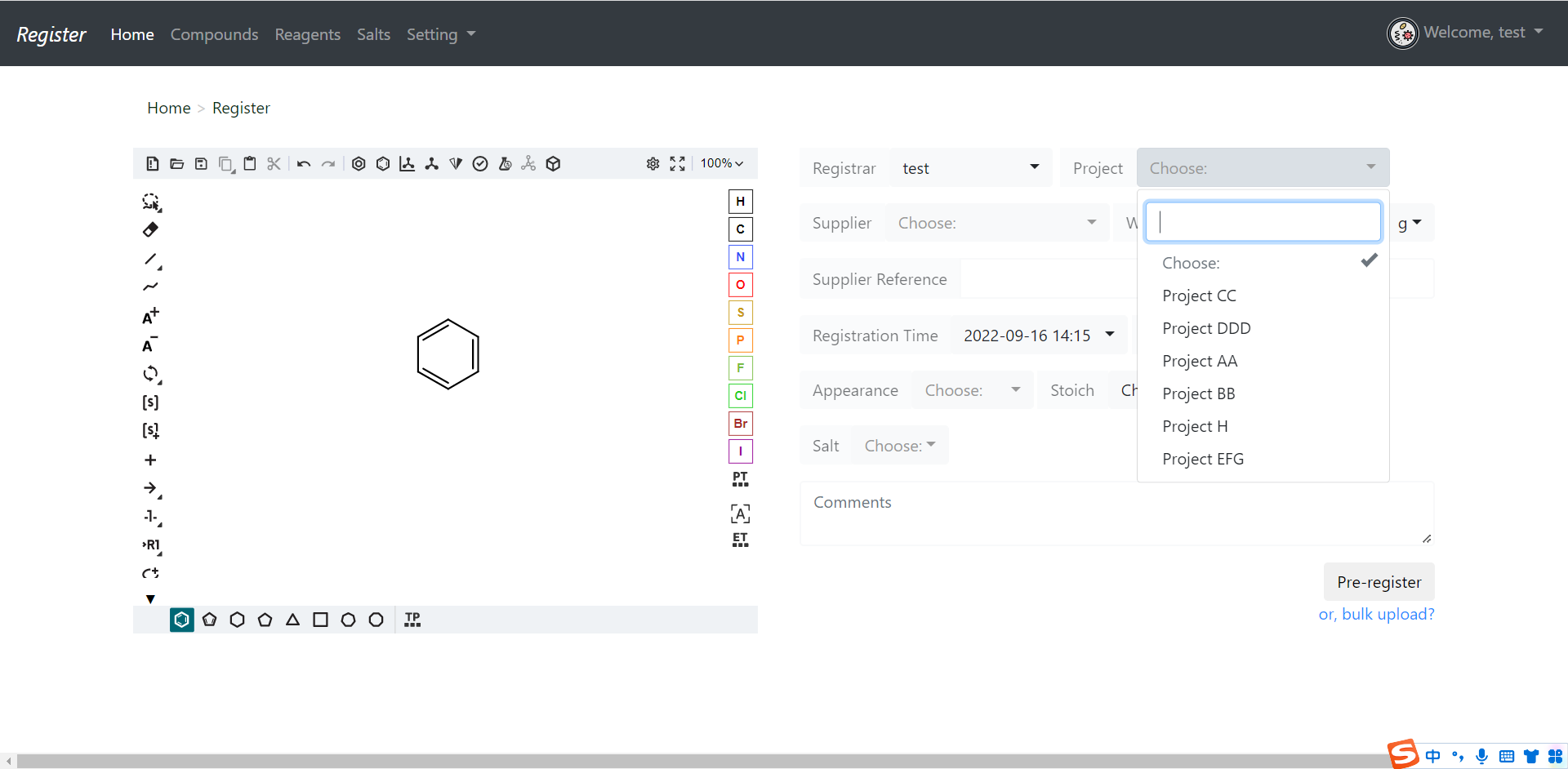
Task: Pick the Oxygen (O) atom button
Action: tap(740, 285)
